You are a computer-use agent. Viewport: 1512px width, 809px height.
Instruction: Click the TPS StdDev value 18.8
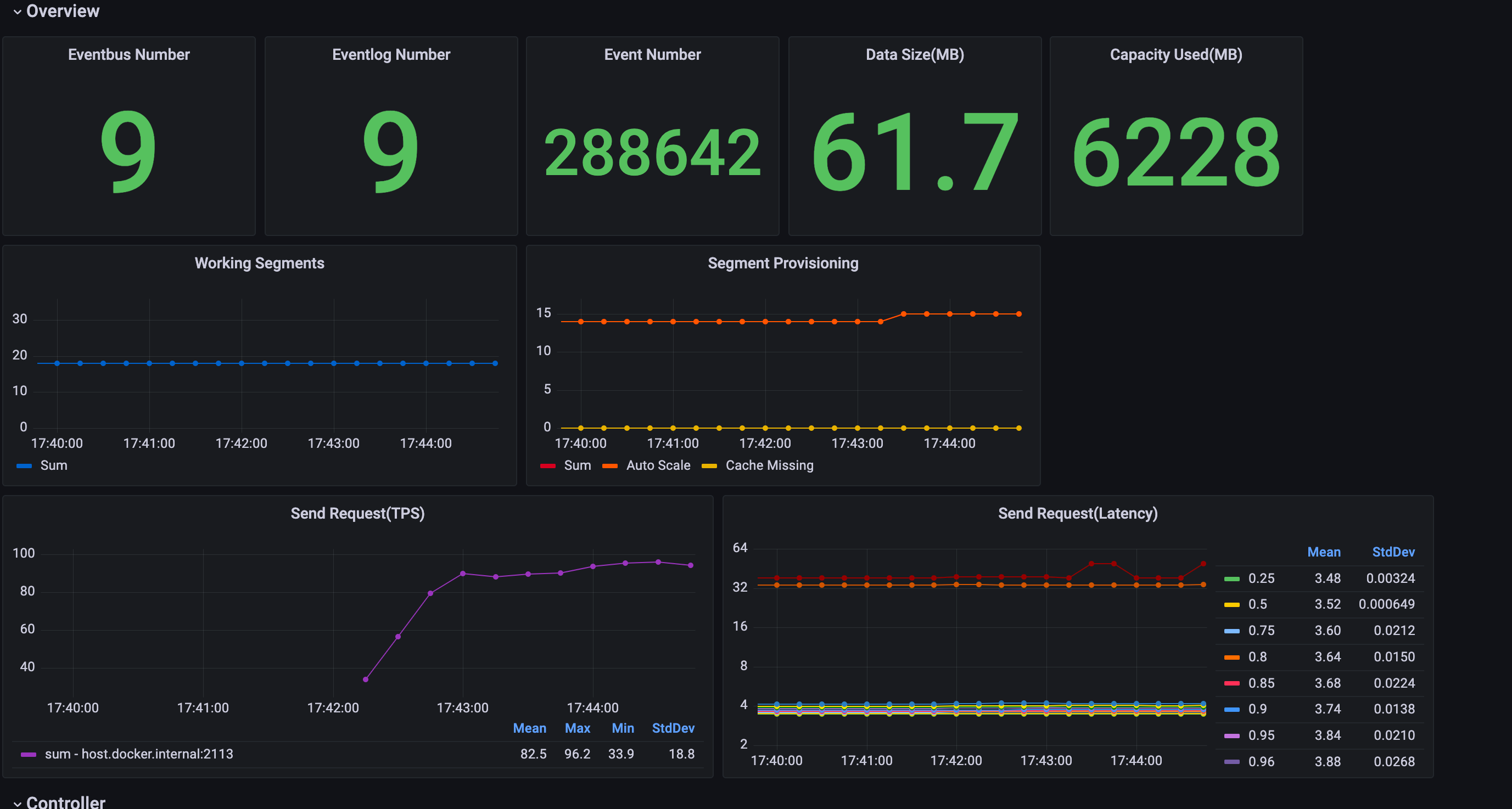(681, 754)
